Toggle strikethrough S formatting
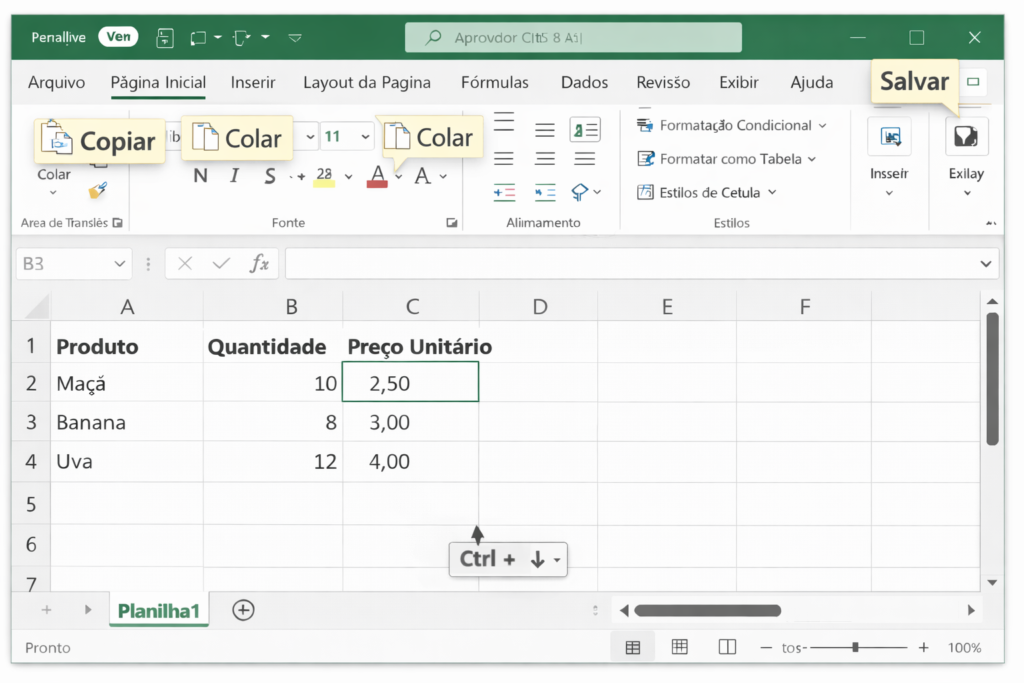 270,176
